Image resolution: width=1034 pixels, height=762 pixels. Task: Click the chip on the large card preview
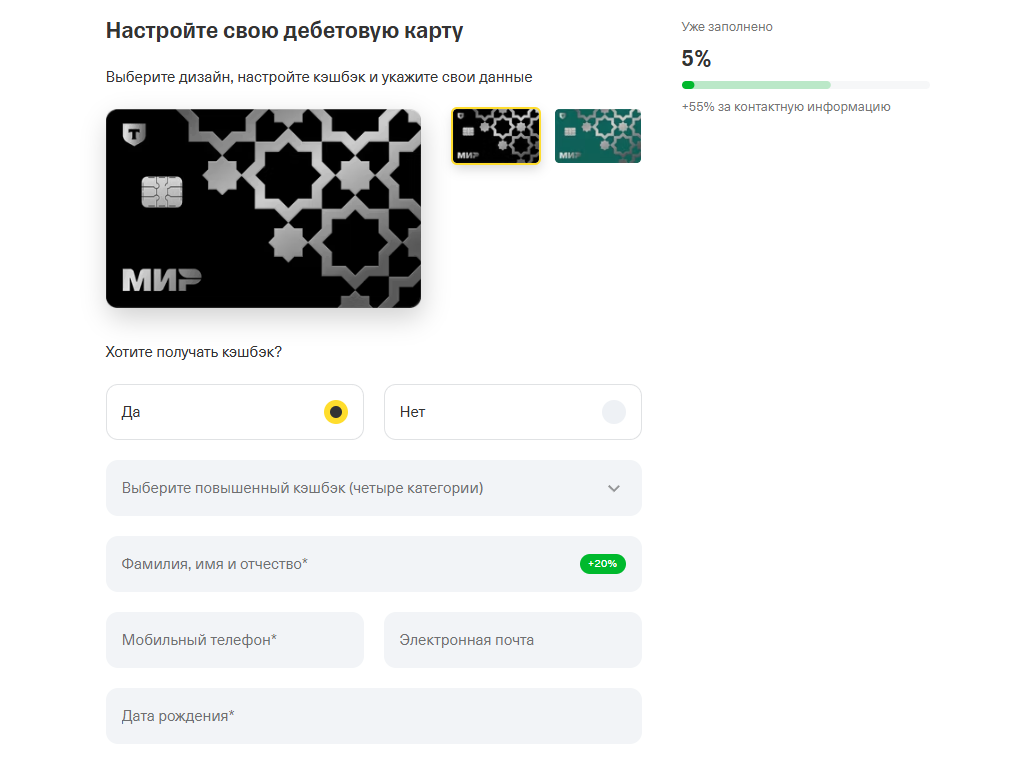click(x=161, y=192)
